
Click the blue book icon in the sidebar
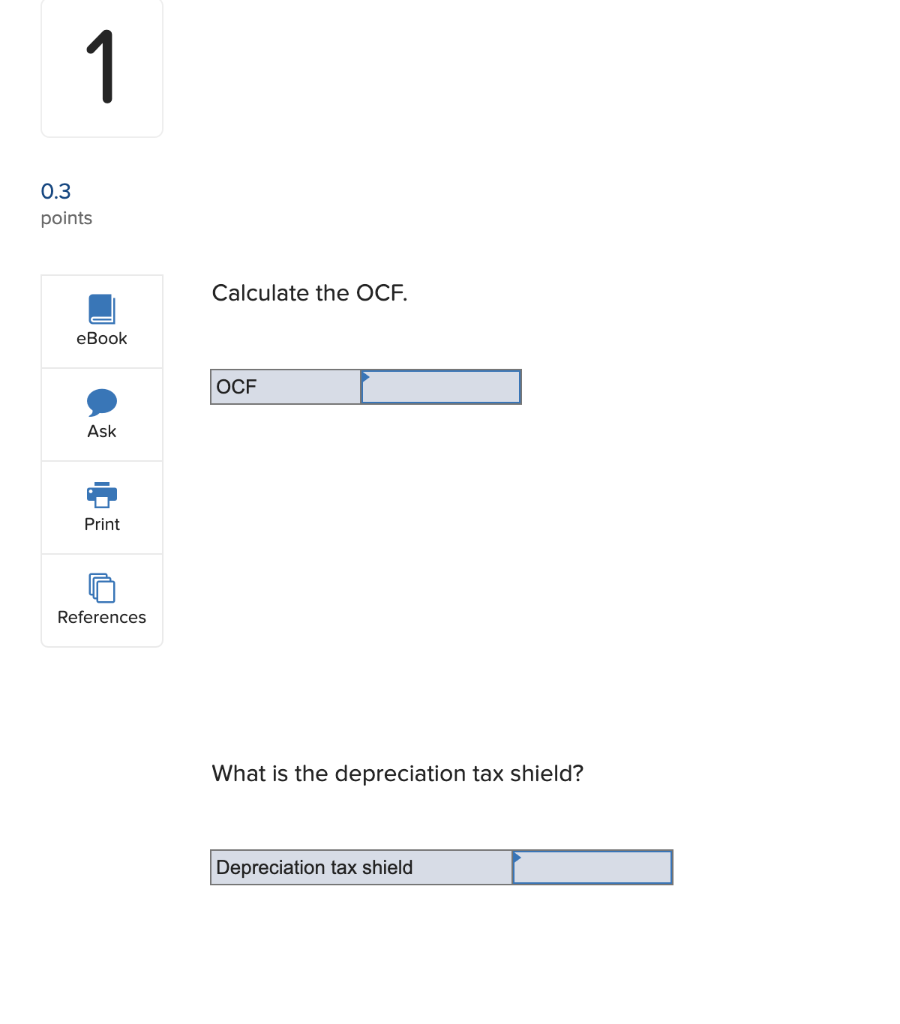click(101, 306)
